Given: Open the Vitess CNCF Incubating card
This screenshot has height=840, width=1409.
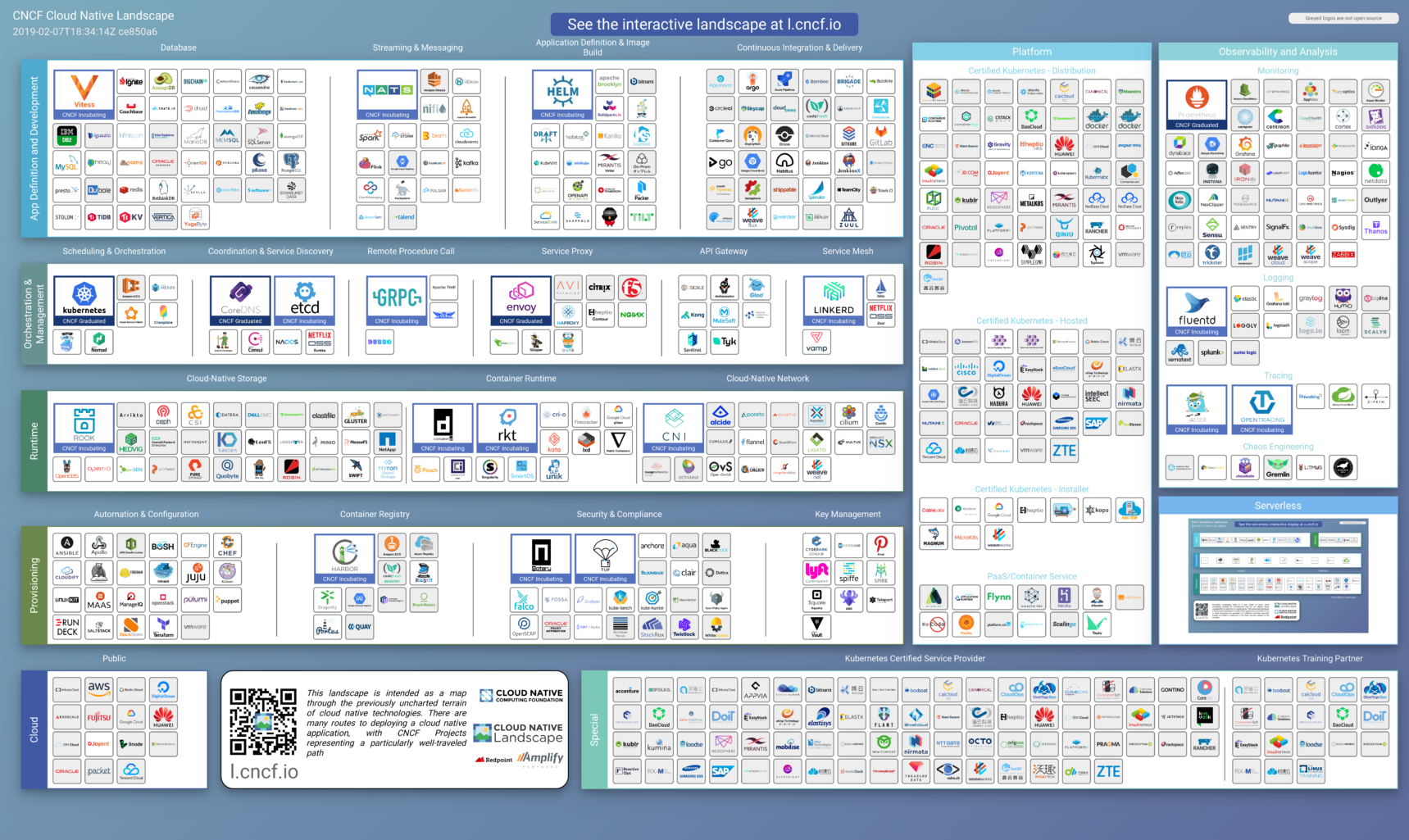Looking at the screenshot, I should coord(84,95).
